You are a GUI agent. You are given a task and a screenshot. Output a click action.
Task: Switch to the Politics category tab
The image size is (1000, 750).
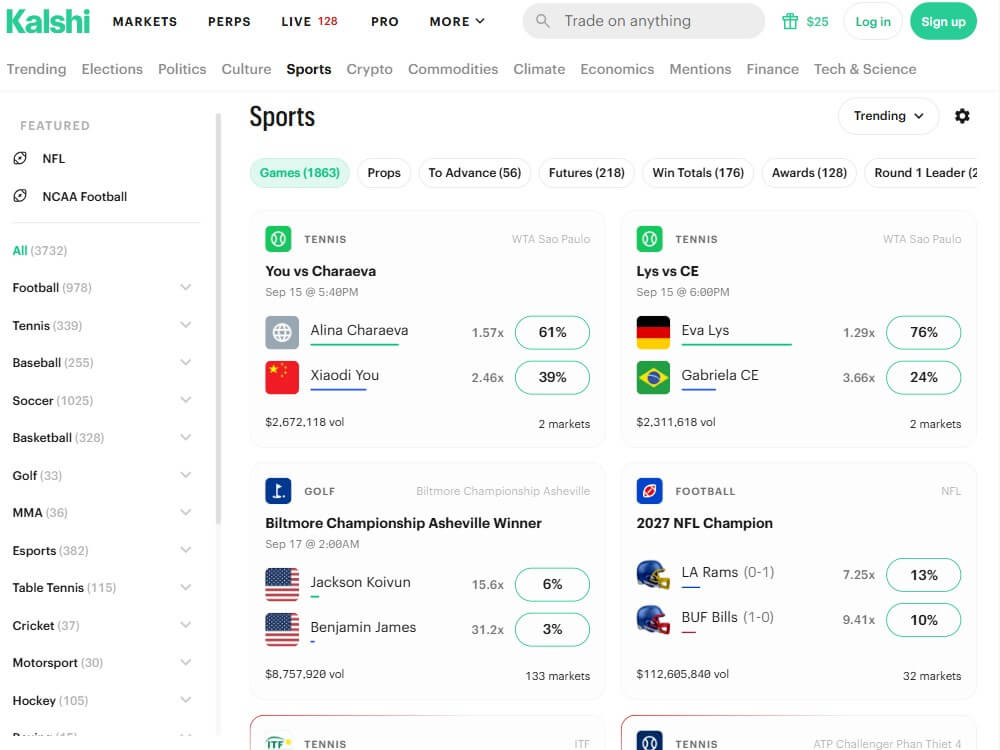point(182,69)
